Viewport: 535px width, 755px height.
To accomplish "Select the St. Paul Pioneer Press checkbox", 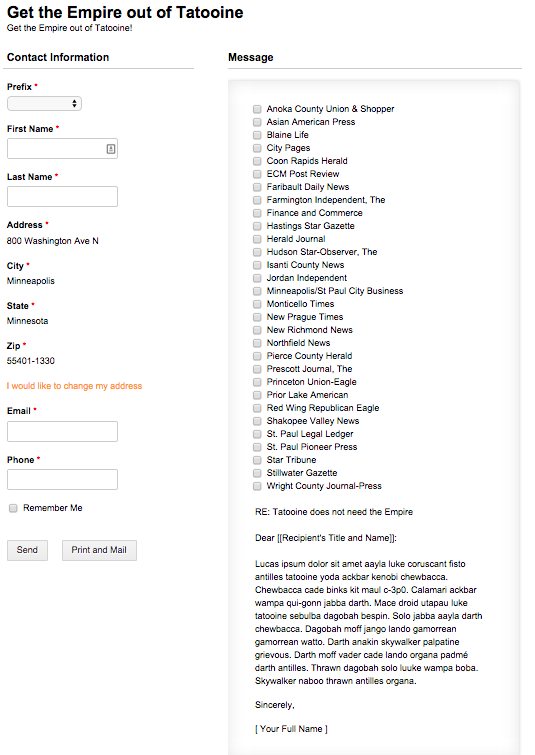I will tap(257, 447).
